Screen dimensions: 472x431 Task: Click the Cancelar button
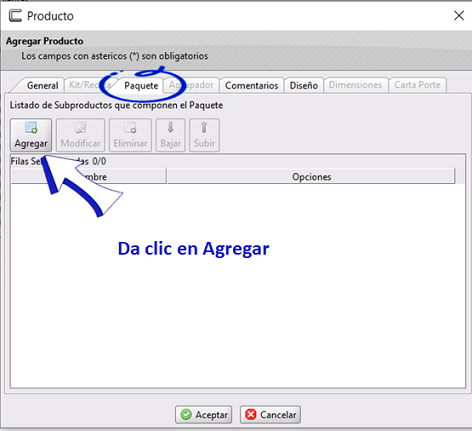click(x=270, y=415)
